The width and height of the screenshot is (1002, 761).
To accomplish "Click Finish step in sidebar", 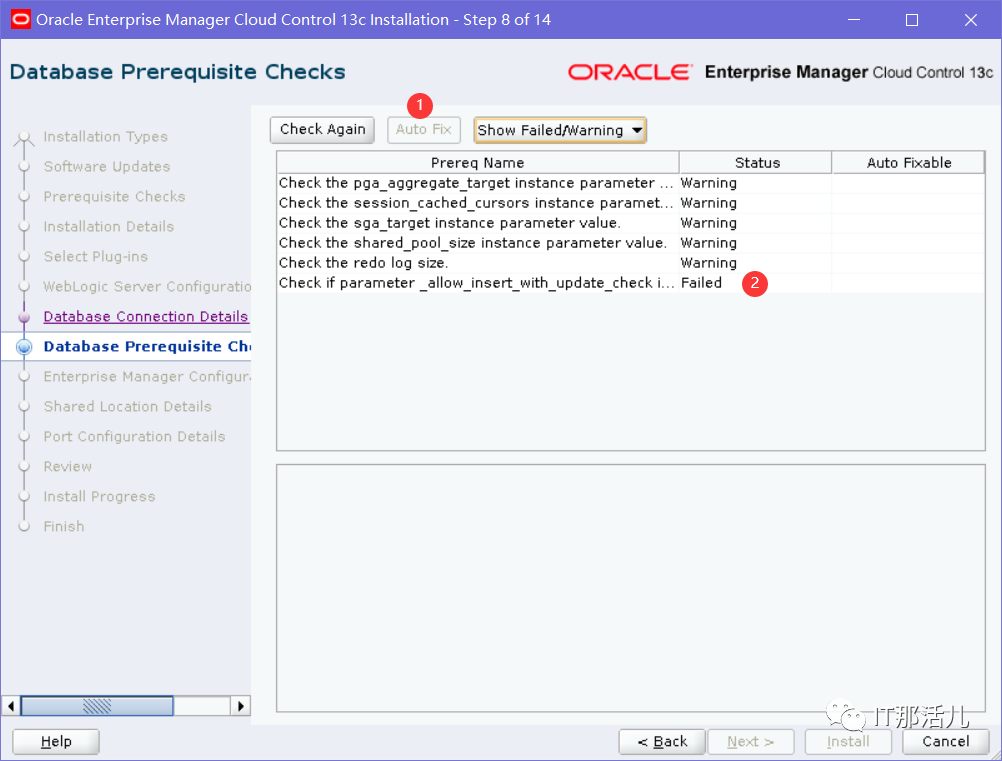I will (64, 527).
